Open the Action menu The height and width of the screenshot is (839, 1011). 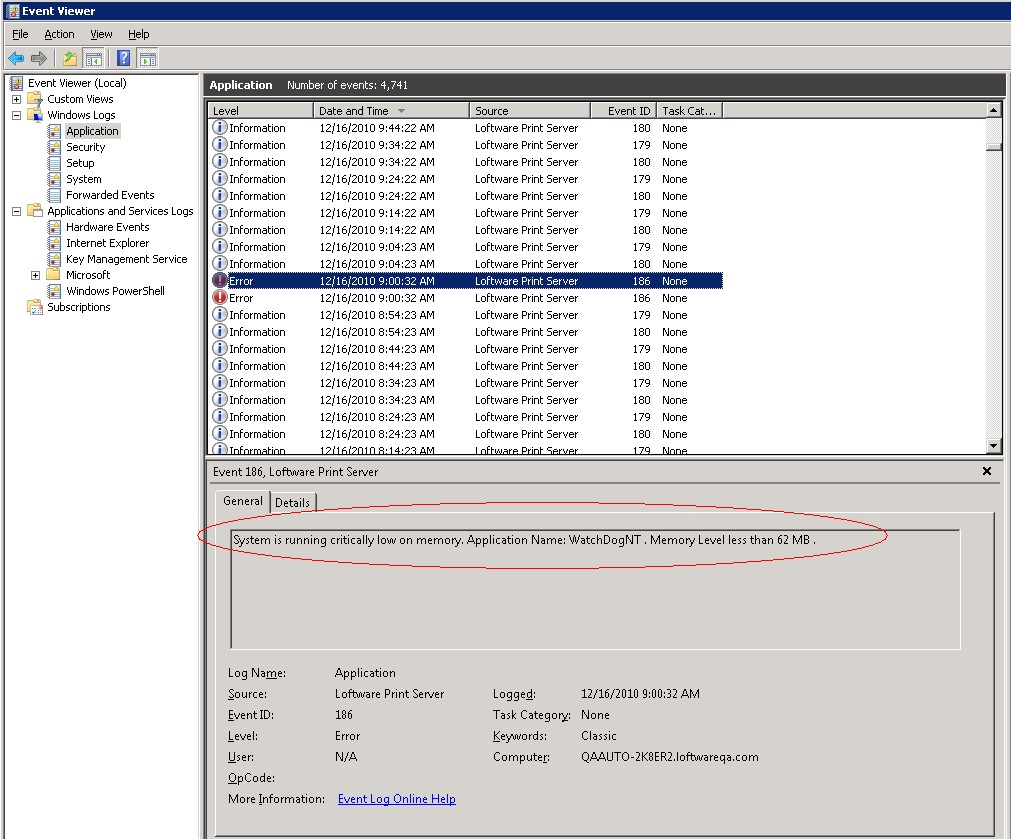pyautogui.click(x=59, y=34)
